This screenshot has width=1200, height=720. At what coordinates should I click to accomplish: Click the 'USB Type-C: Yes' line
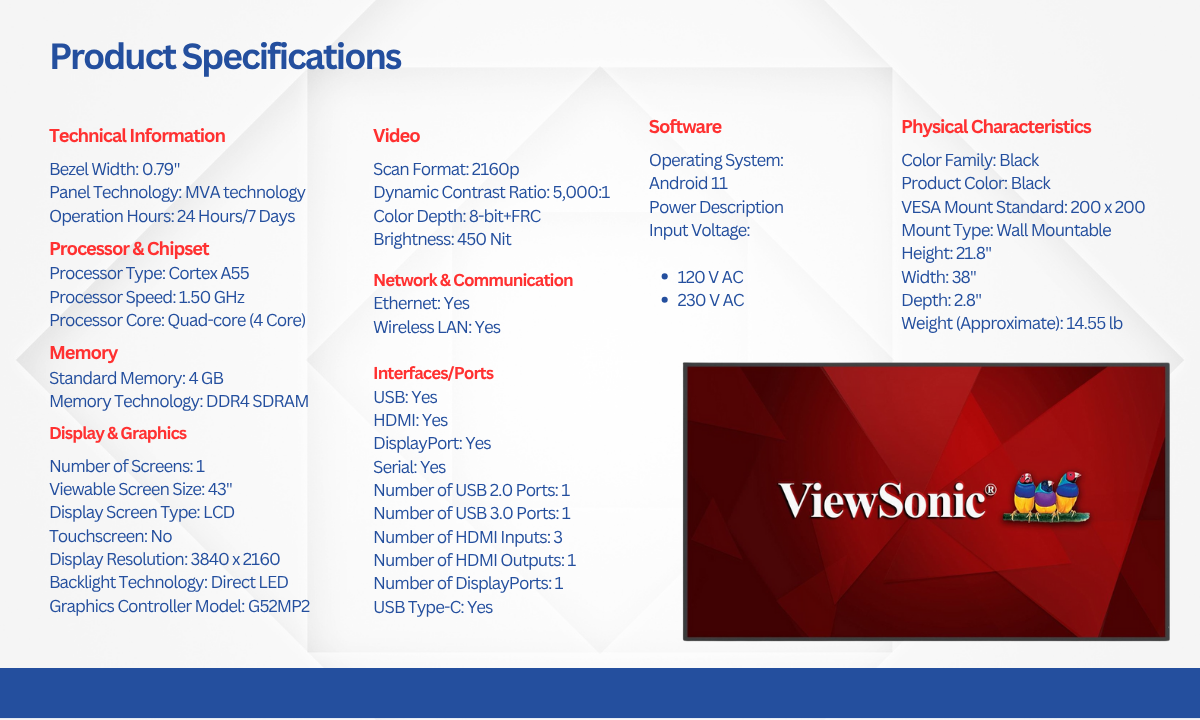tap(433, 607)
